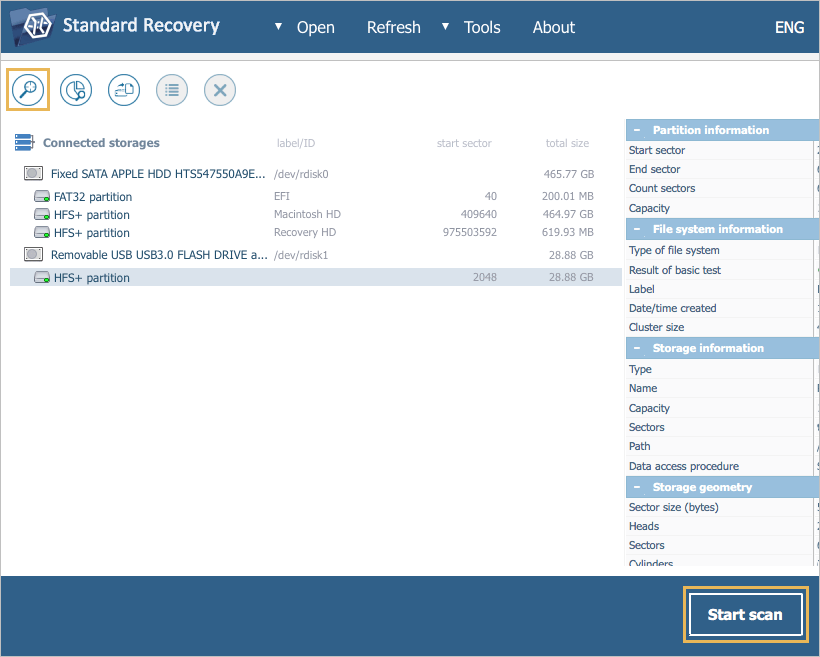This screenshot has height=657, width=820.
Task: Open the disk scan tool (magnifier icon)
Action: (x=27, y=89)
